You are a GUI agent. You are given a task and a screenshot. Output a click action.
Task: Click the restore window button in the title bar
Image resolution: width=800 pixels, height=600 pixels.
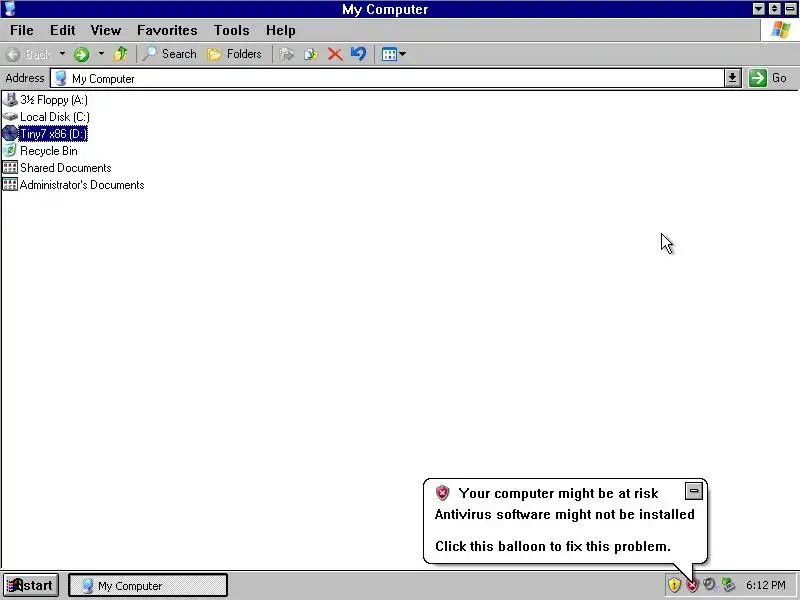point(774,9)
